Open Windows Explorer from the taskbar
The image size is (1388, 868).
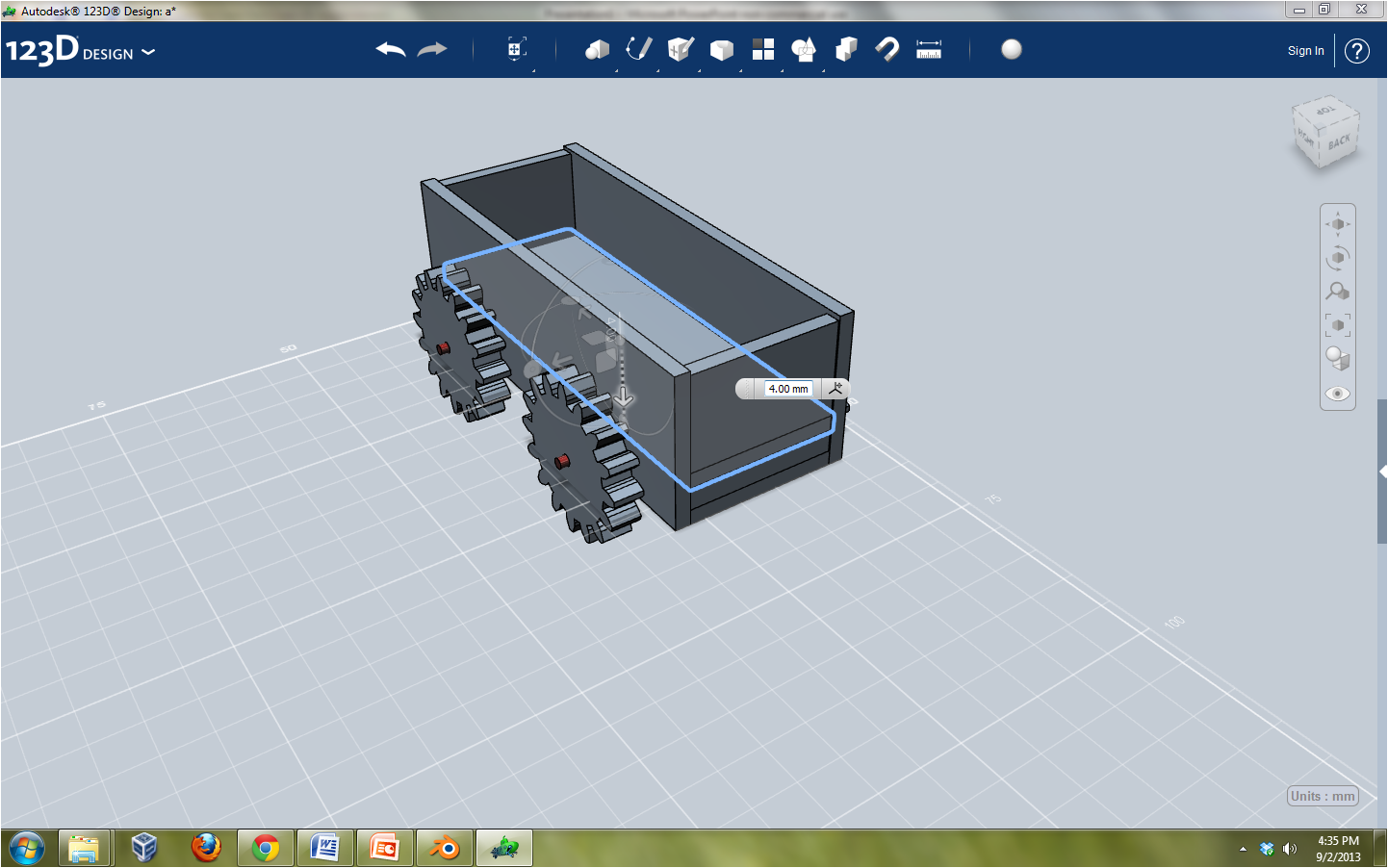click(84, 849)
